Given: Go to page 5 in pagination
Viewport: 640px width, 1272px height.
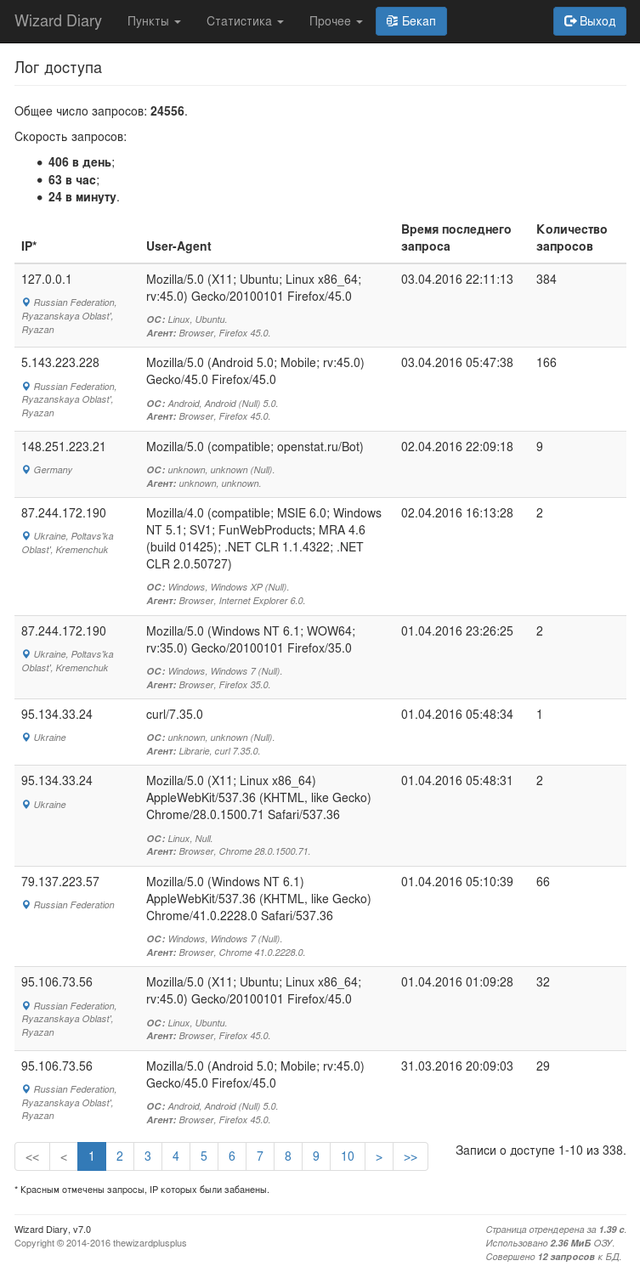Looking at the screenshot, I should pyautogui.click(x=203, y=1156).
